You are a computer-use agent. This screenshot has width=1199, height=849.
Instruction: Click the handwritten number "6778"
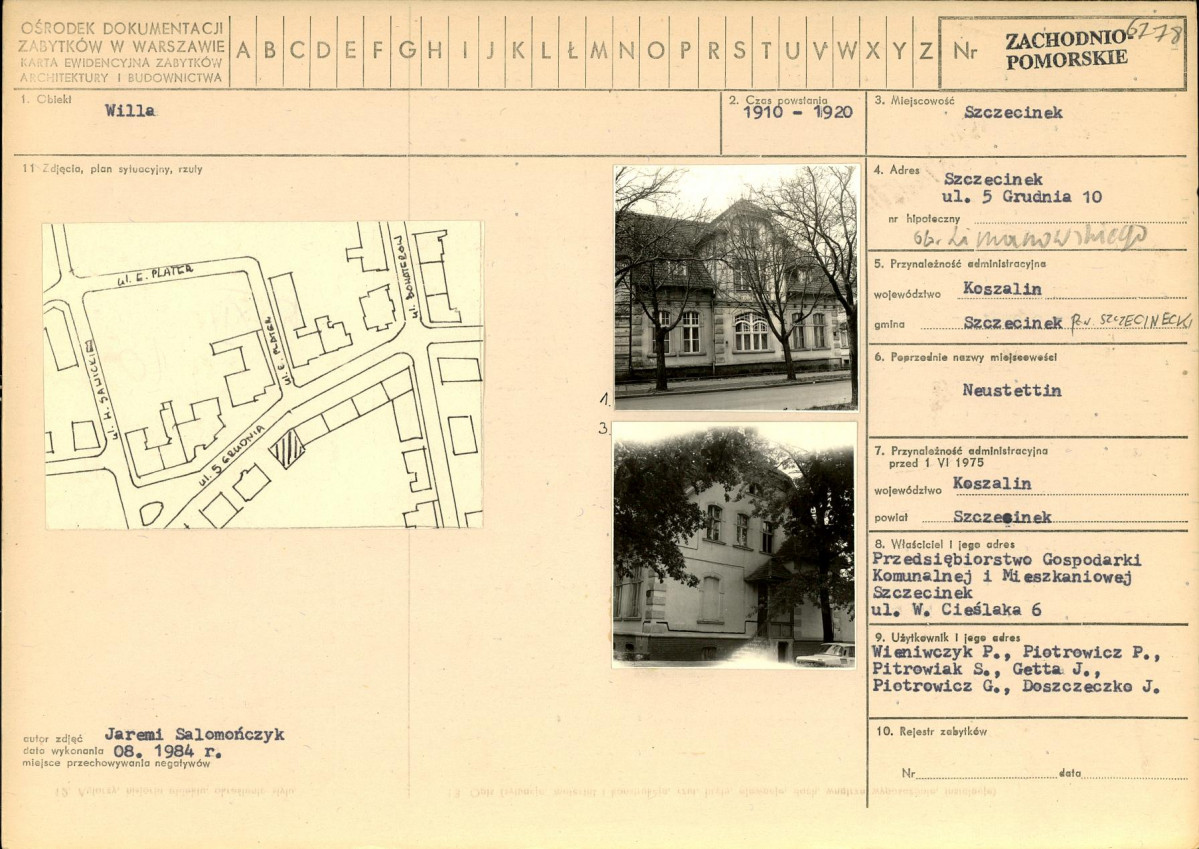point(1154,31)
